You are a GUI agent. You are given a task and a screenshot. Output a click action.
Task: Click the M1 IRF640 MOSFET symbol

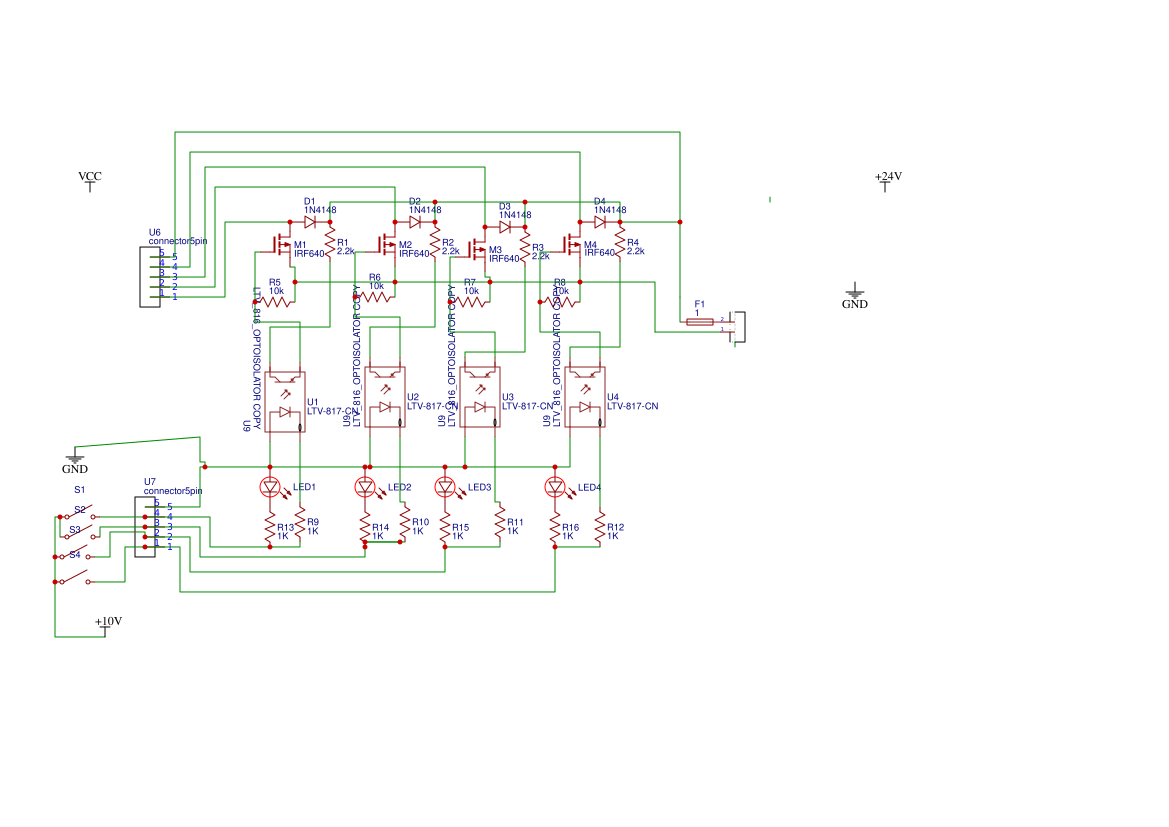pos(282,244)
